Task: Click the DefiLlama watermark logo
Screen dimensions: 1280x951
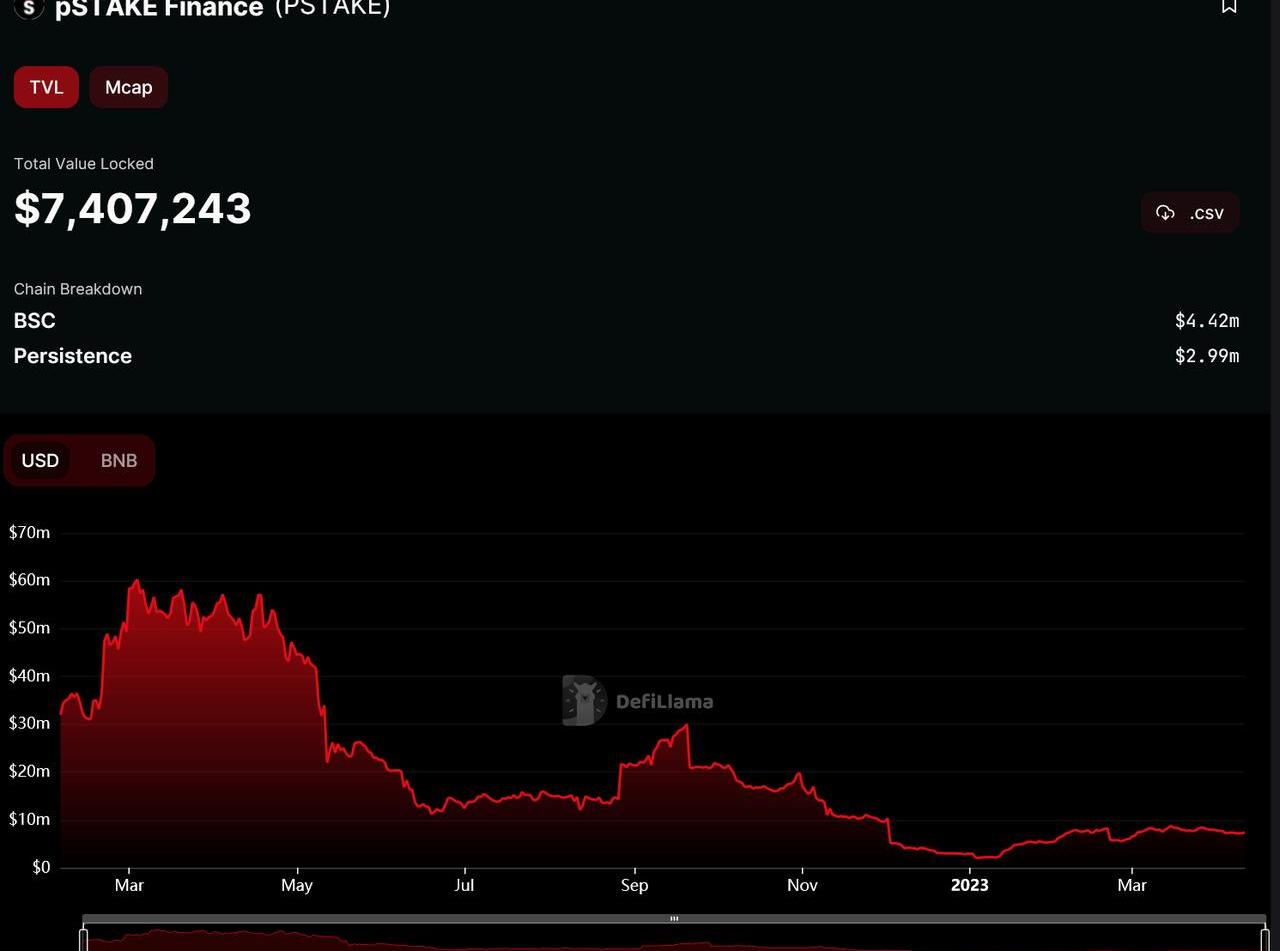Action: [637, 700]
